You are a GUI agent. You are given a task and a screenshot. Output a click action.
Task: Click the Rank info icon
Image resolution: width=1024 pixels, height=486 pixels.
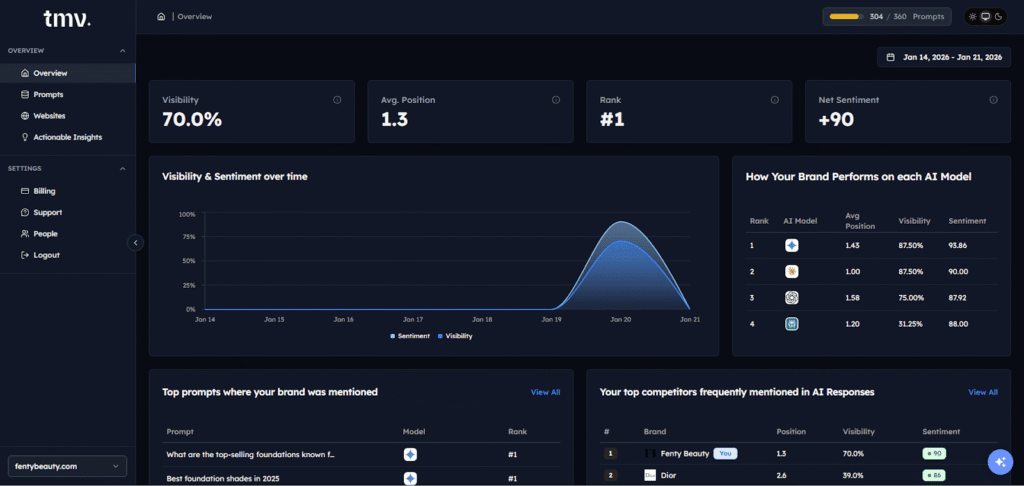(x=775, y=100)
